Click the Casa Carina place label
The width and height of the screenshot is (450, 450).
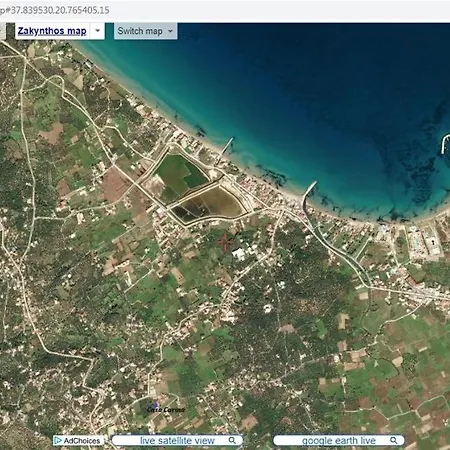tap(166, 409)
